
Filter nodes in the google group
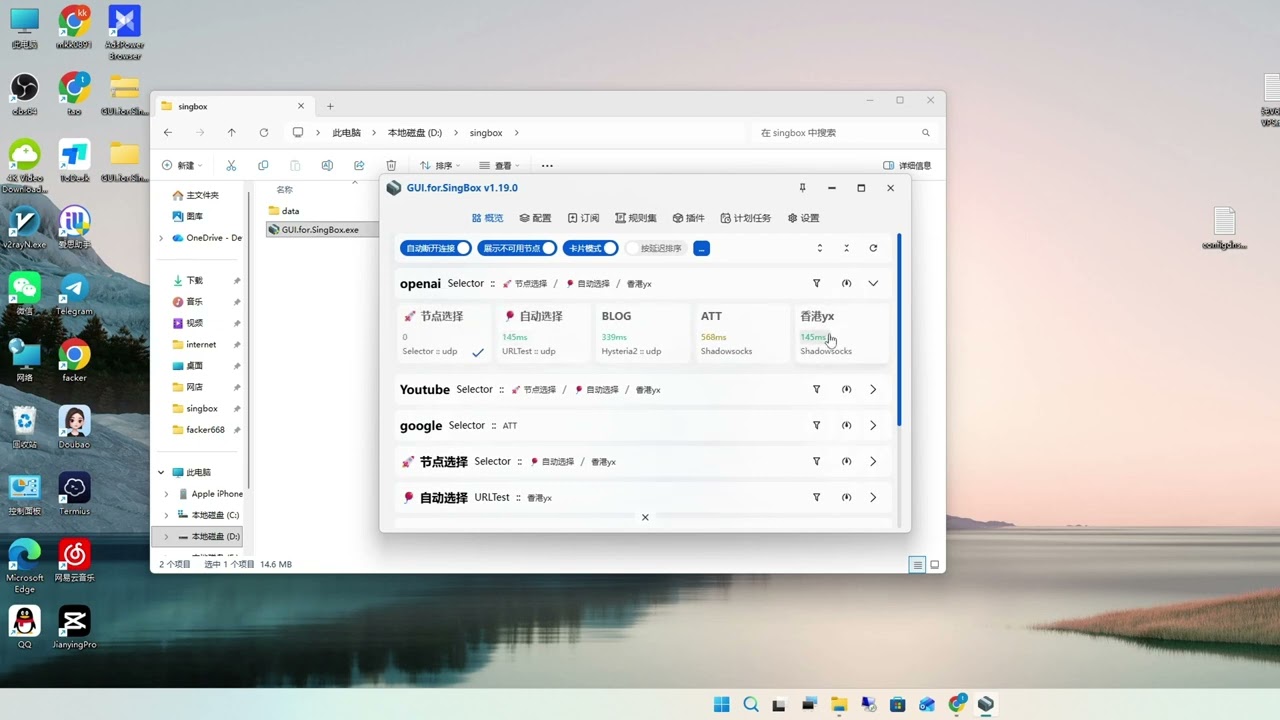click(x=816, y=426)
